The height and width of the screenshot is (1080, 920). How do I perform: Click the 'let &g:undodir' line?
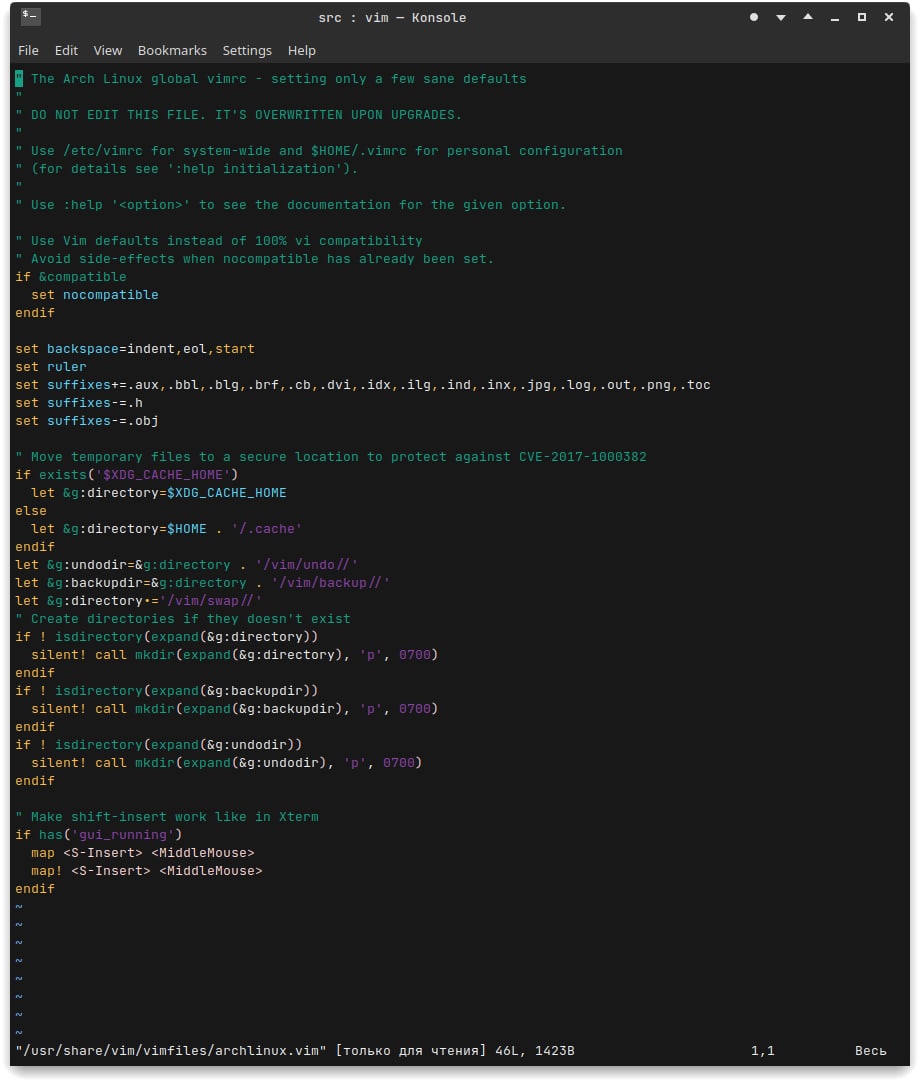(187, 565)
